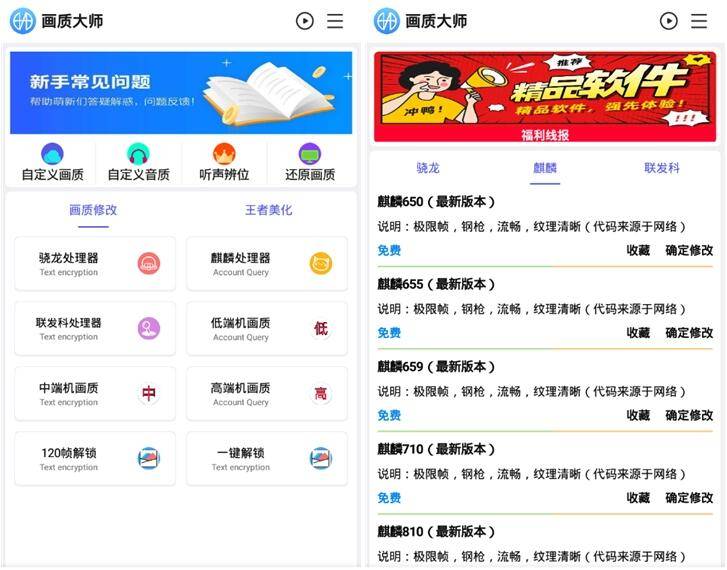This screenshot has width=727, height=570.
Task: Select the 麒麟710（最新版本）title
Action: click(436, 449)
